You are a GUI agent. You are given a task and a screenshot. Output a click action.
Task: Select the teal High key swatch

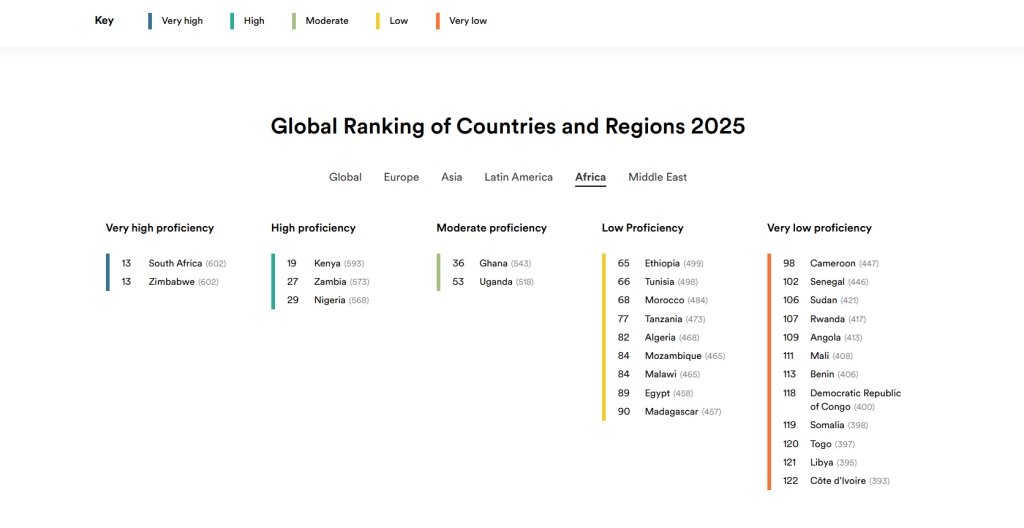232,21
